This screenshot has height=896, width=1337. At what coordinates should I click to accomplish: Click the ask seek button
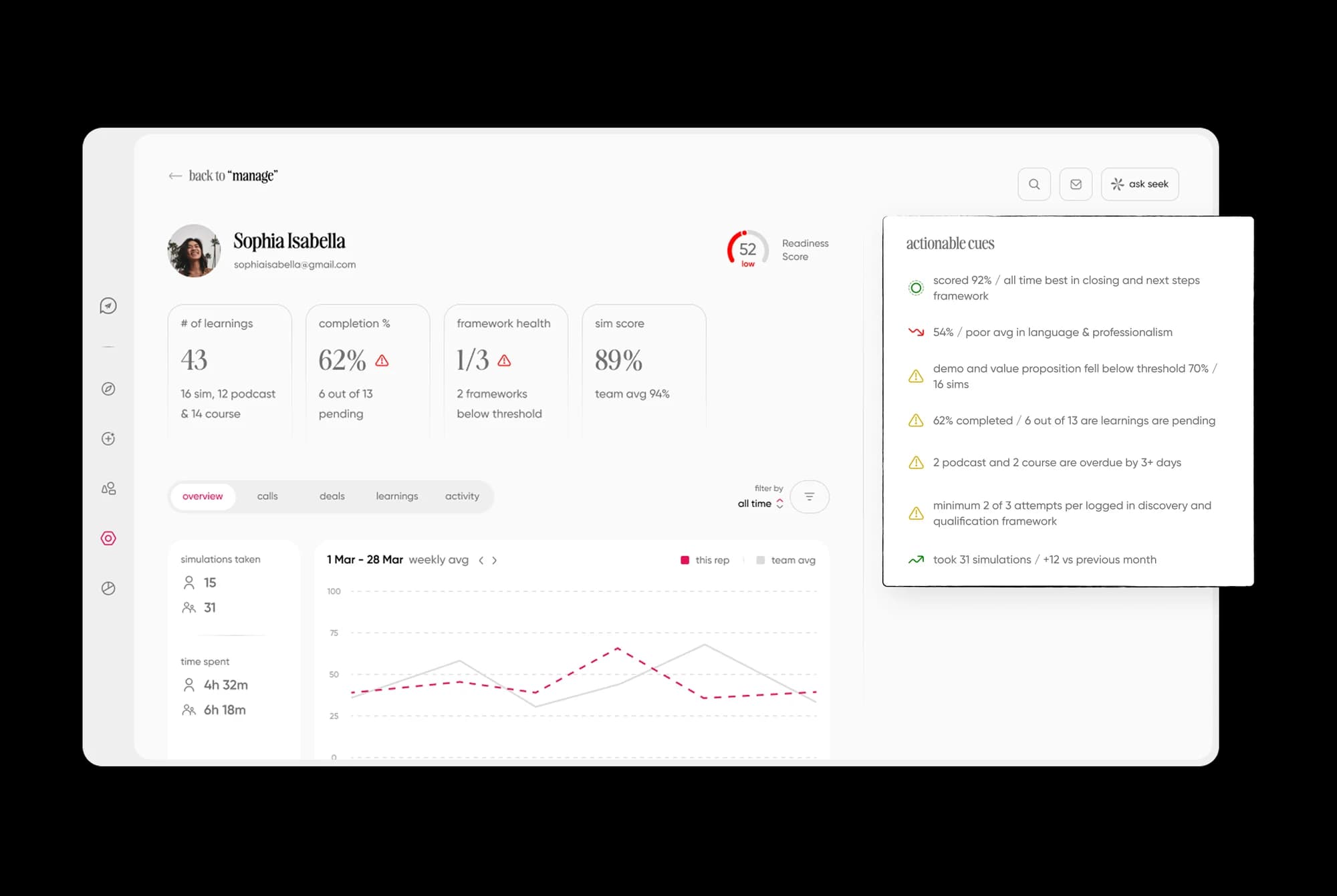point(1140,184)
